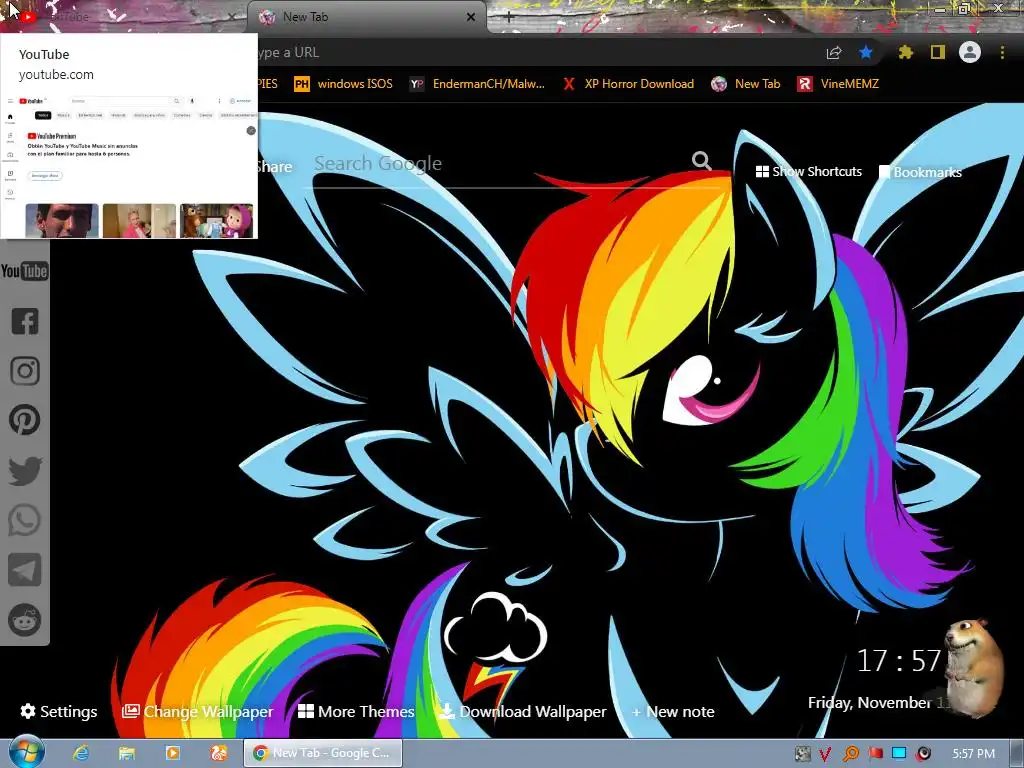Toggle the bookmark star icon
The width and height of the screenshot is (1024, 768).
coord(866,52)
